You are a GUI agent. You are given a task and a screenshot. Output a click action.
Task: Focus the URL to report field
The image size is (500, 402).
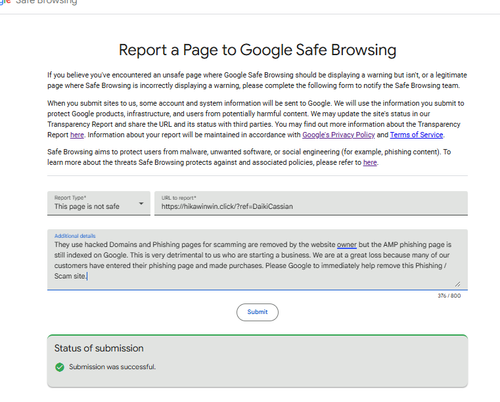pos(311,203)
